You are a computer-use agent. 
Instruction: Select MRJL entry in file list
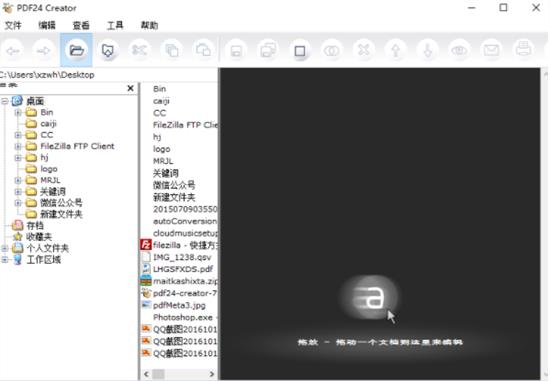(x=163, y=161)
